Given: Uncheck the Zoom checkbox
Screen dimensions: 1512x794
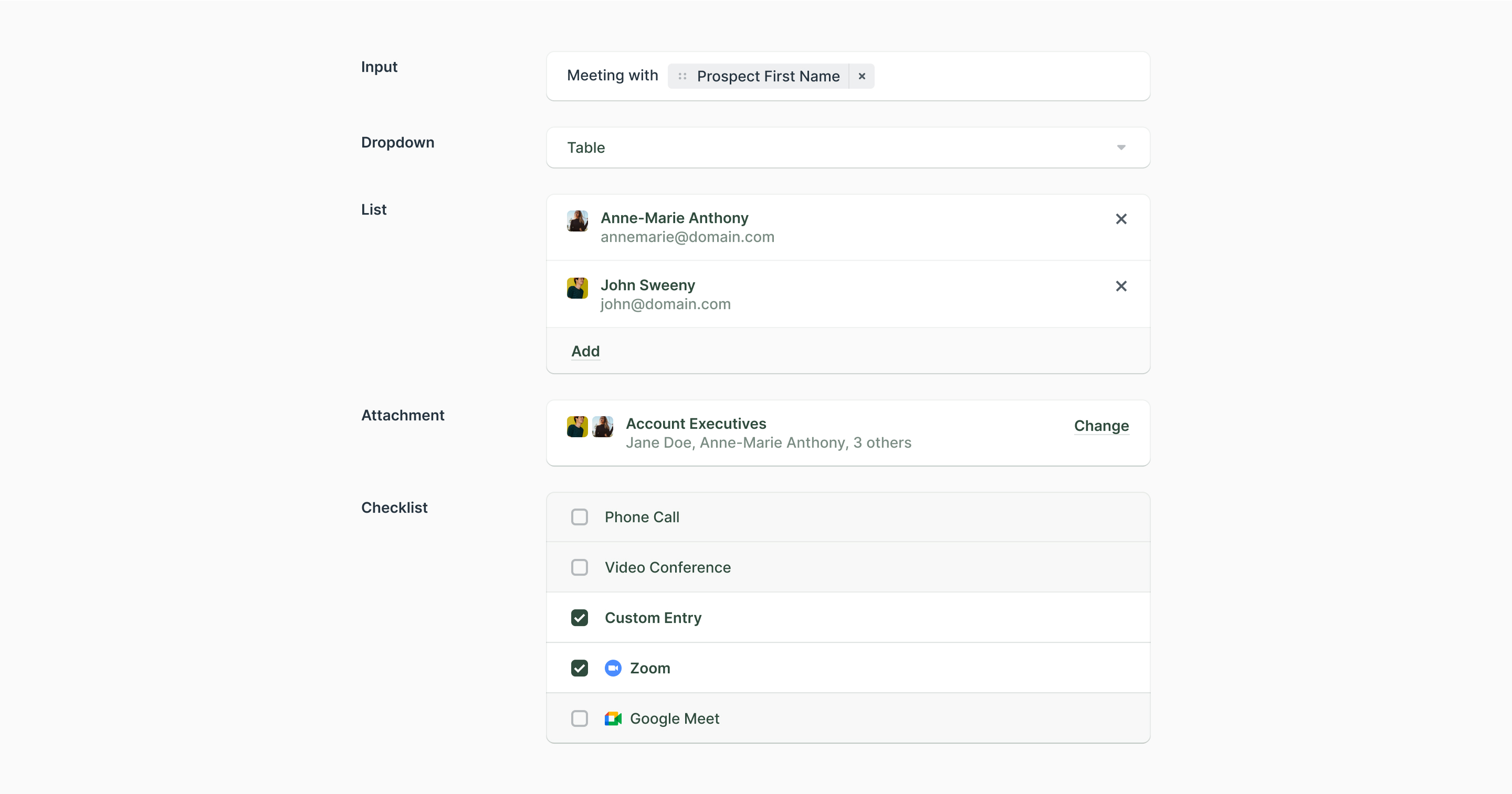Looking at the screenshot, I should (579, 668).
